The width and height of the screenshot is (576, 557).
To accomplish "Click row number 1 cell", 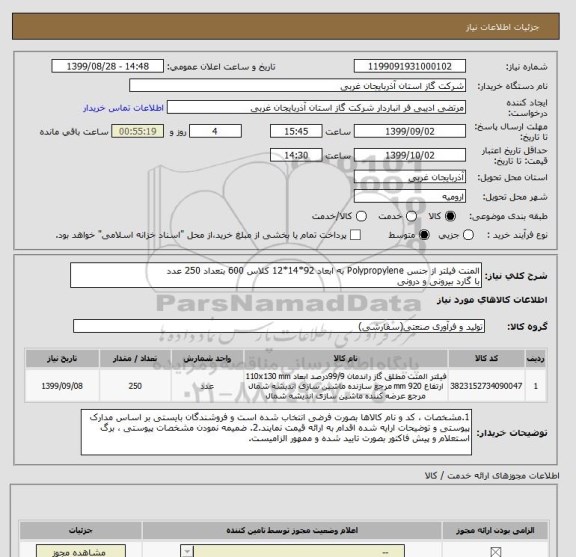I will click(536, 386).
